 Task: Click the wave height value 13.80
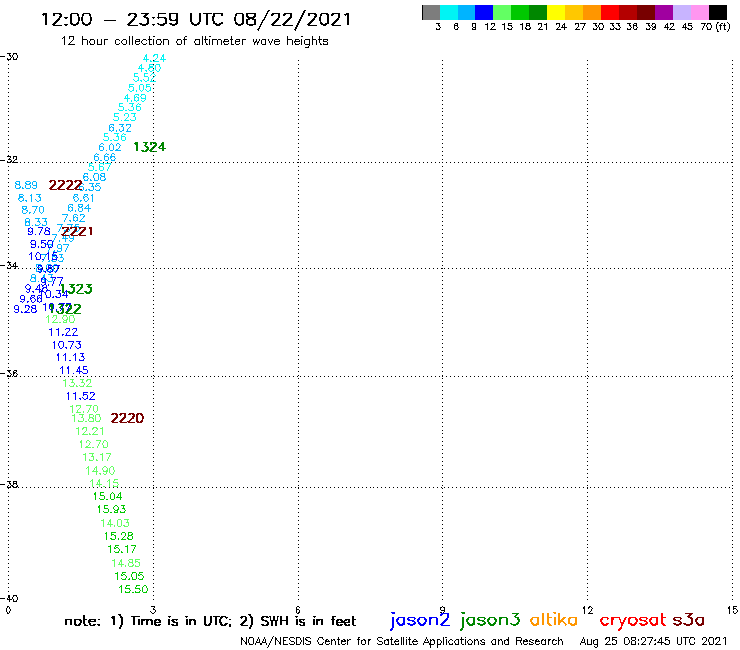tap(86, 418)
